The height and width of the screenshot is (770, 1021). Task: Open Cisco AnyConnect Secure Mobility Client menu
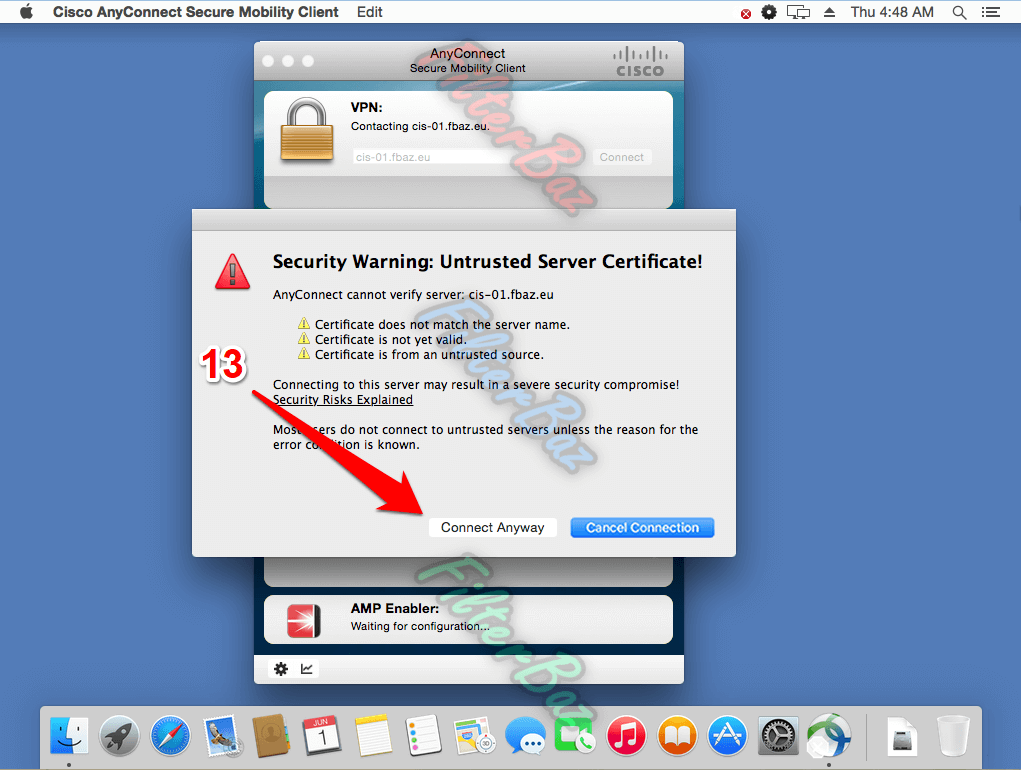195,12
